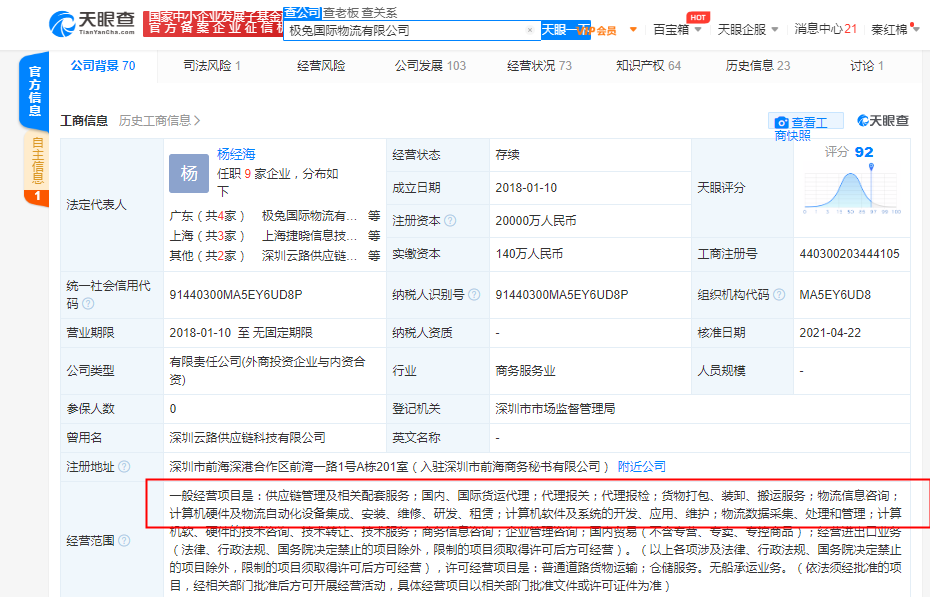Image resolution: width=930 pixels, height=597 pixels.
Task: Show help icon beside 经营范围
Action: coord(124,540)
